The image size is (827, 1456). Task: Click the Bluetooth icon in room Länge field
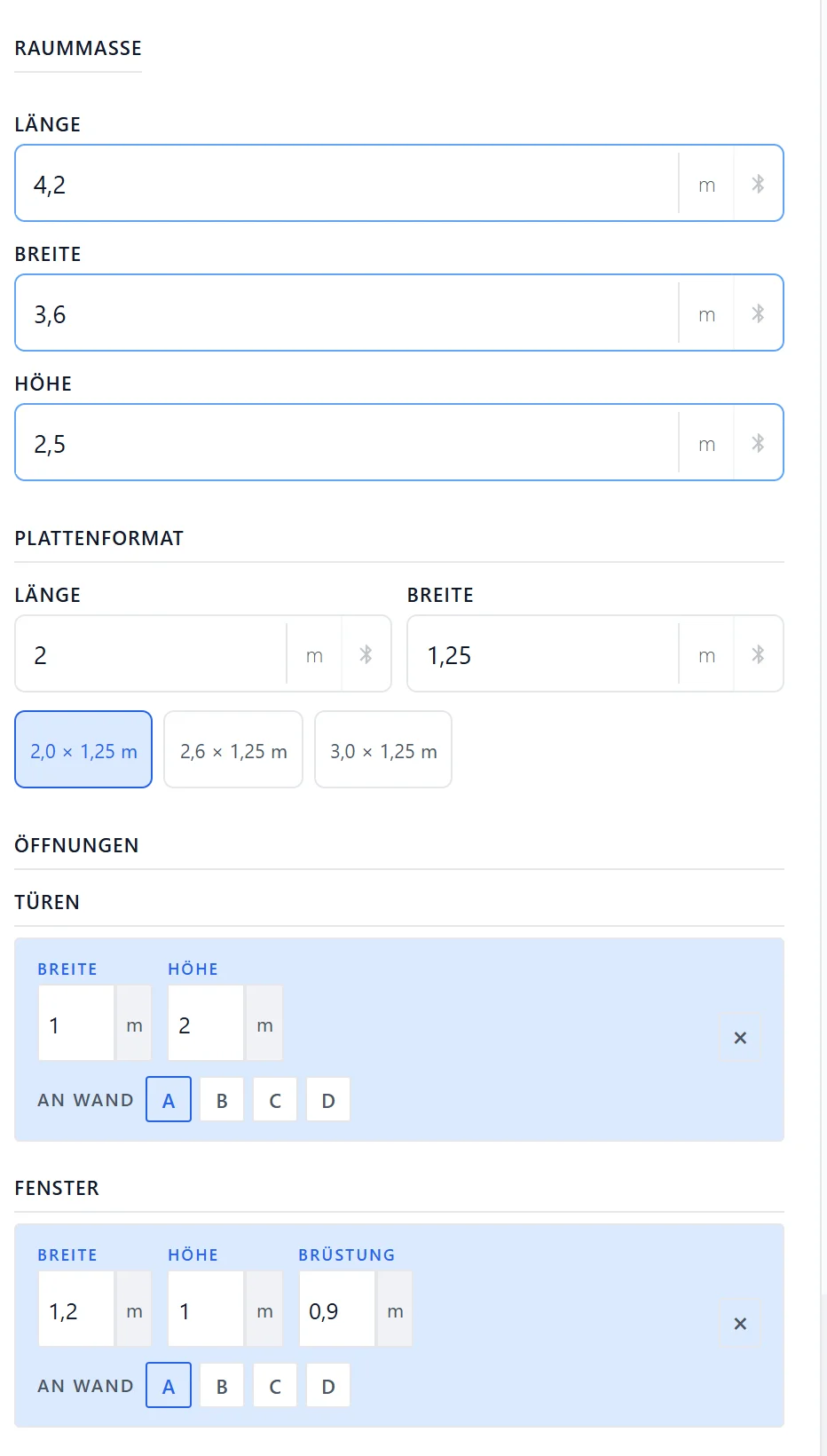(758, 184)
